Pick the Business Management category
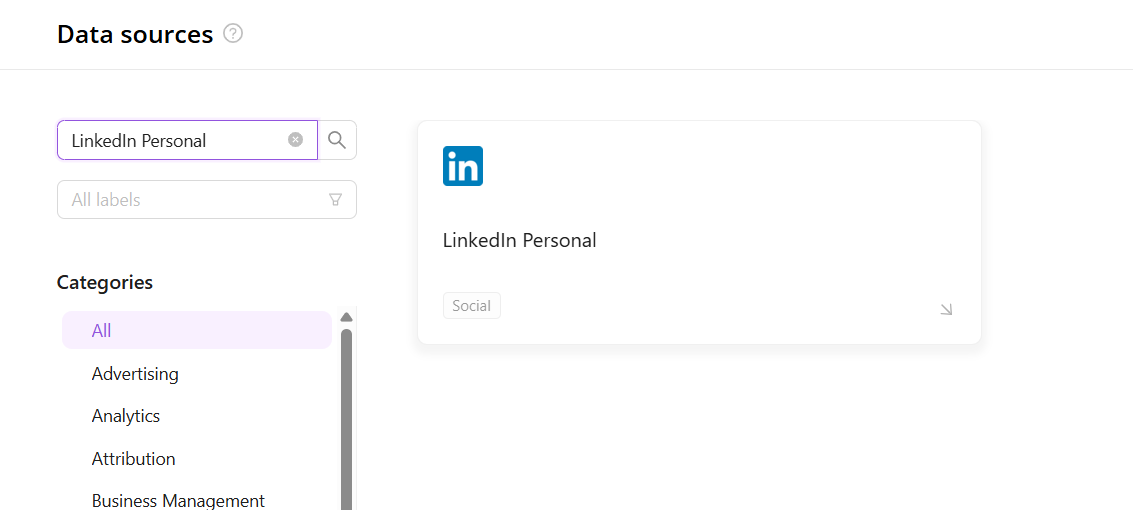This screenshot has width=1133, height=510. [x=178, y=500]
